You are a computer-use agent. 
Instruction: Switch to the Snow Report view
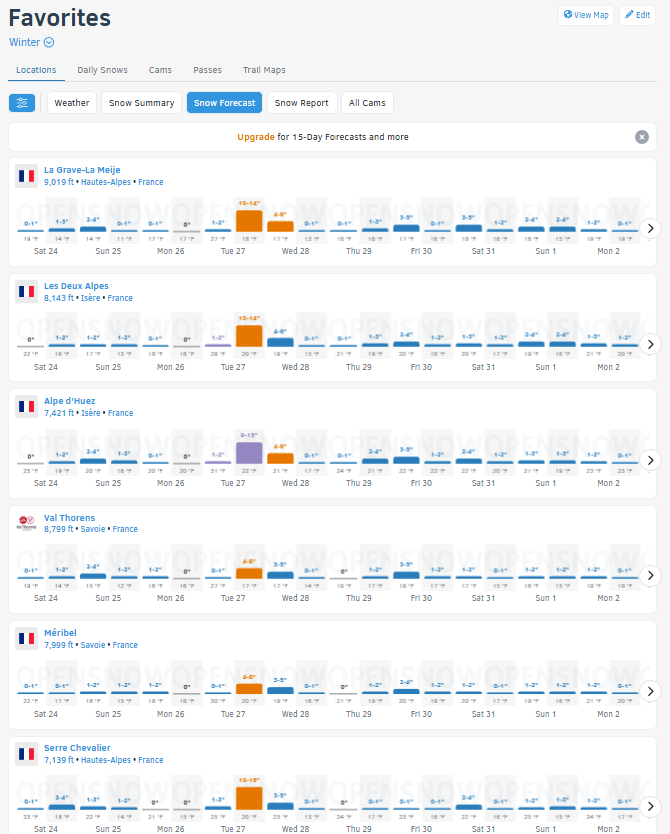click(301, 103)
